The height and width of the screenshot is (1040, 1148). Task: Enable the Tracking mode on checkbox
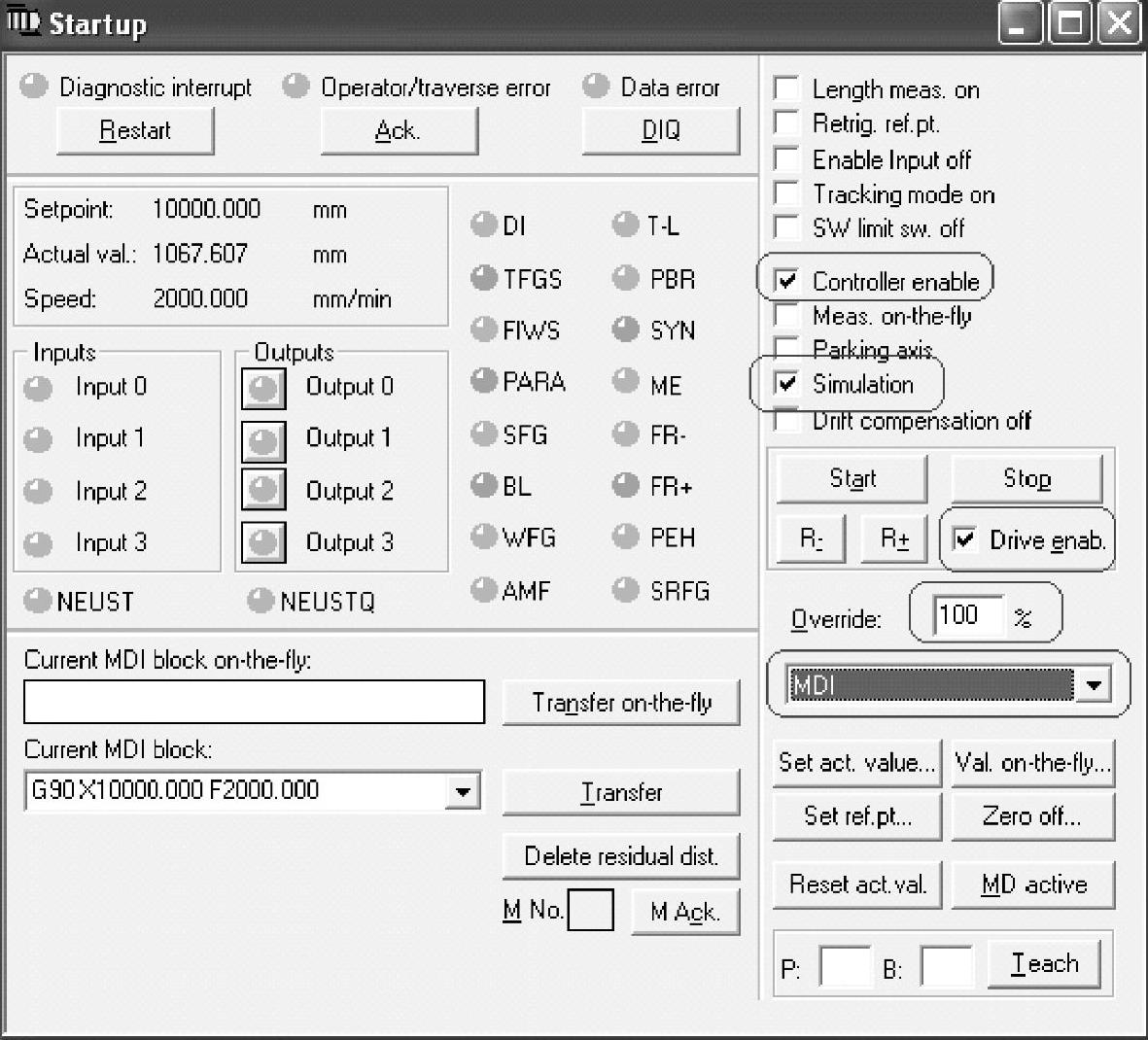tap(786, 194)
